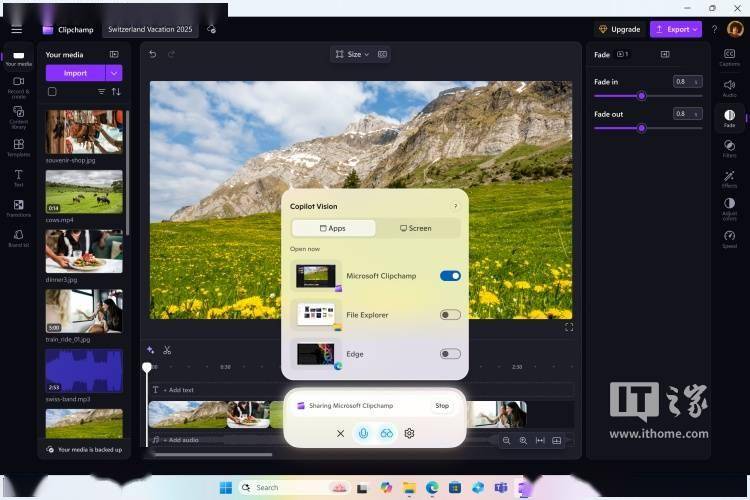This screenshot has height=500, width=750.
Task: Open the Size dropdown
Action: tap(353, 55)
